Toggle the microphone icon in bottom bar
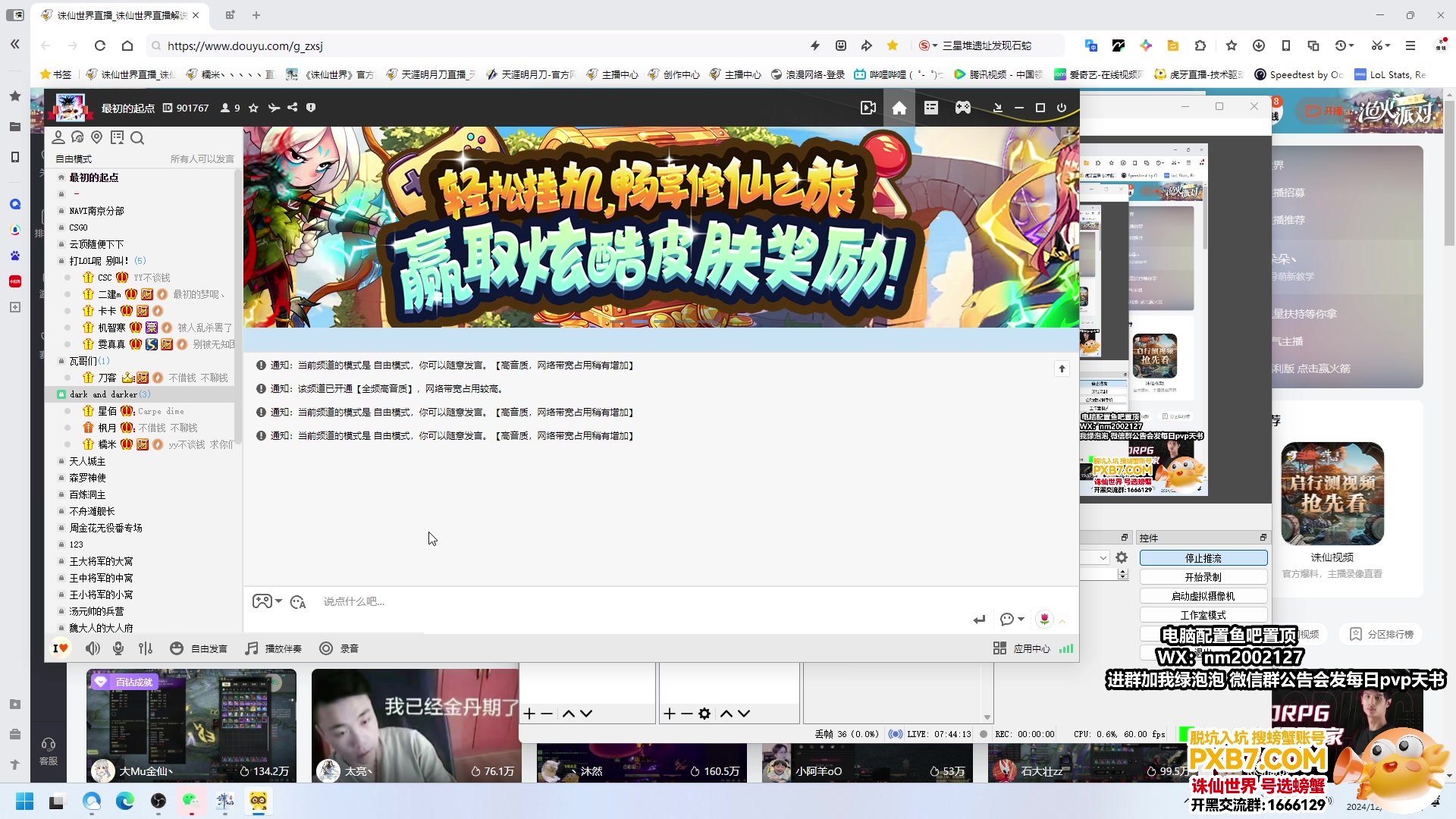Viewport: 1456px width, 819px height. tap(118, 648)
